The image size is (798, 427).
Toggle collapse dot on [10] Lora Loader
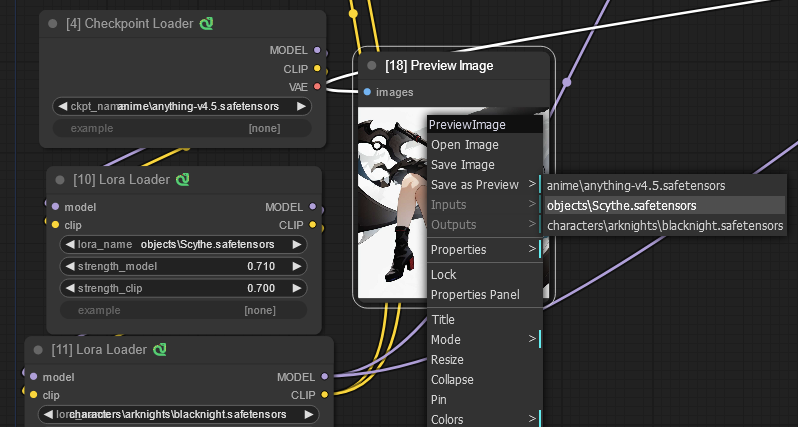(x=58, y=179)
